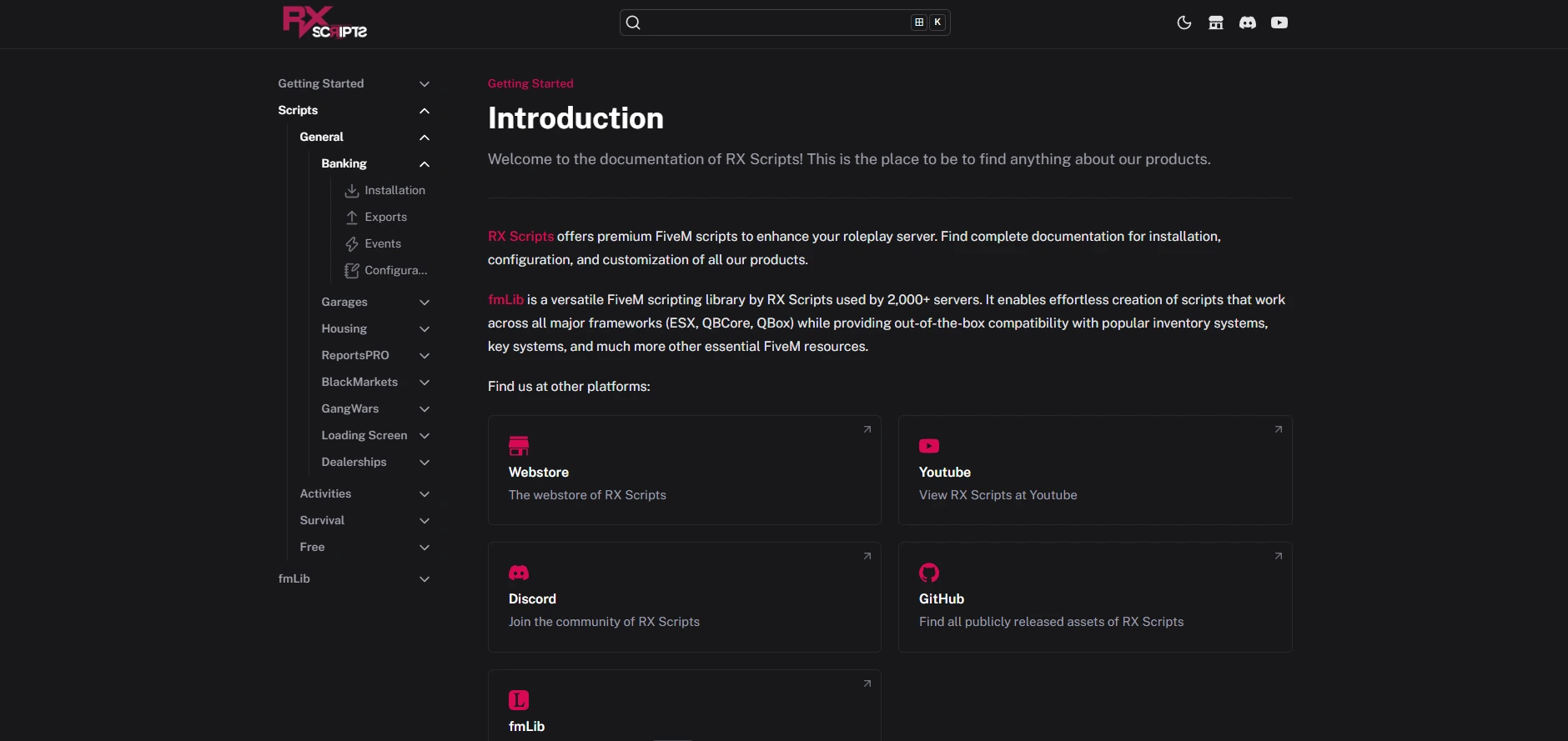Expand the ReportsPRO chevron

coord(425,356)
